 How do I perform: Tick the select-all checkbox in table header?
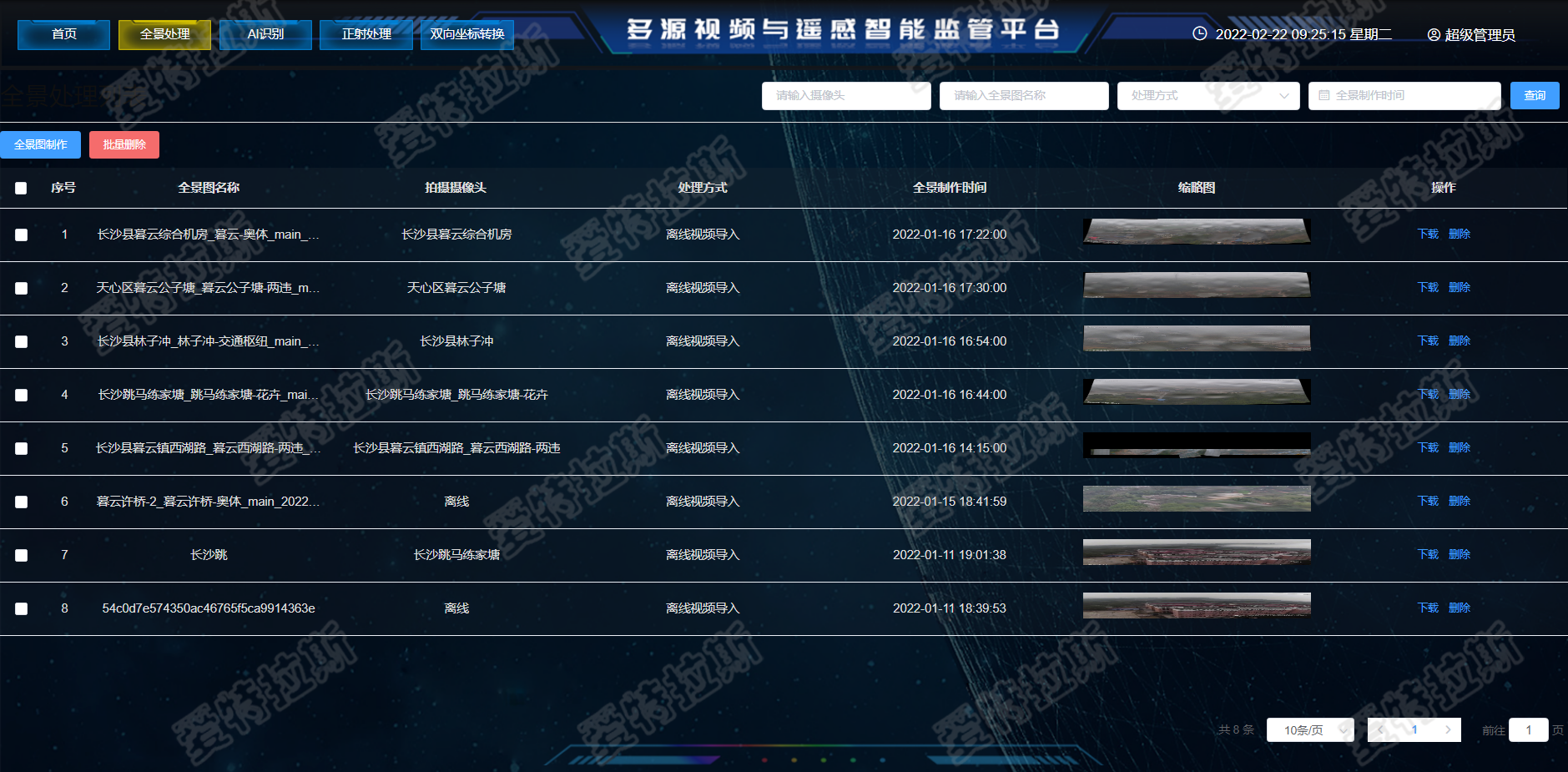[x=21, y=188]
